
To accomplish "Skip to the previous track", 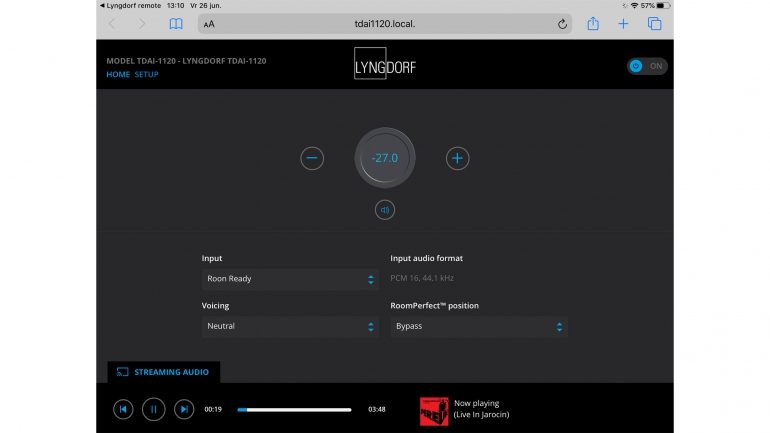I will 123,409.
